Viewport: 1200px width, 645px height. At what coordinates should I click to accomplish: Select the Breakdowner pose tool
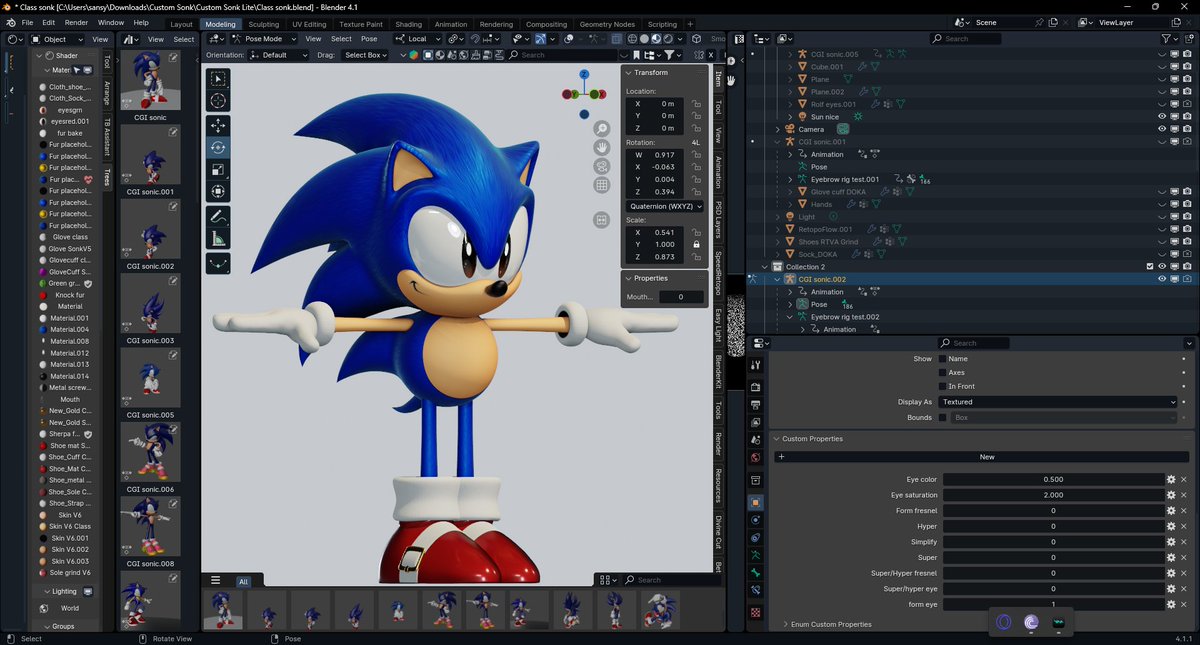(x=218, y=263)
